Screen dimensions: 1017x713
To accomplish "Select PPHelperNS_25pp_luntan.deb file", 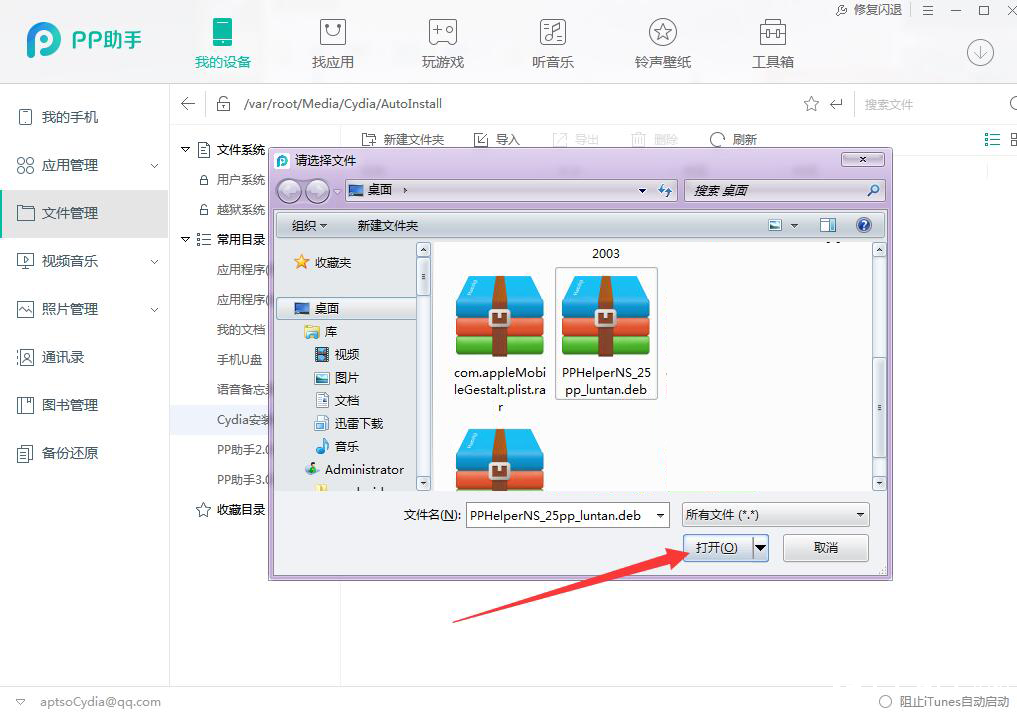I will tap(606, 334).
